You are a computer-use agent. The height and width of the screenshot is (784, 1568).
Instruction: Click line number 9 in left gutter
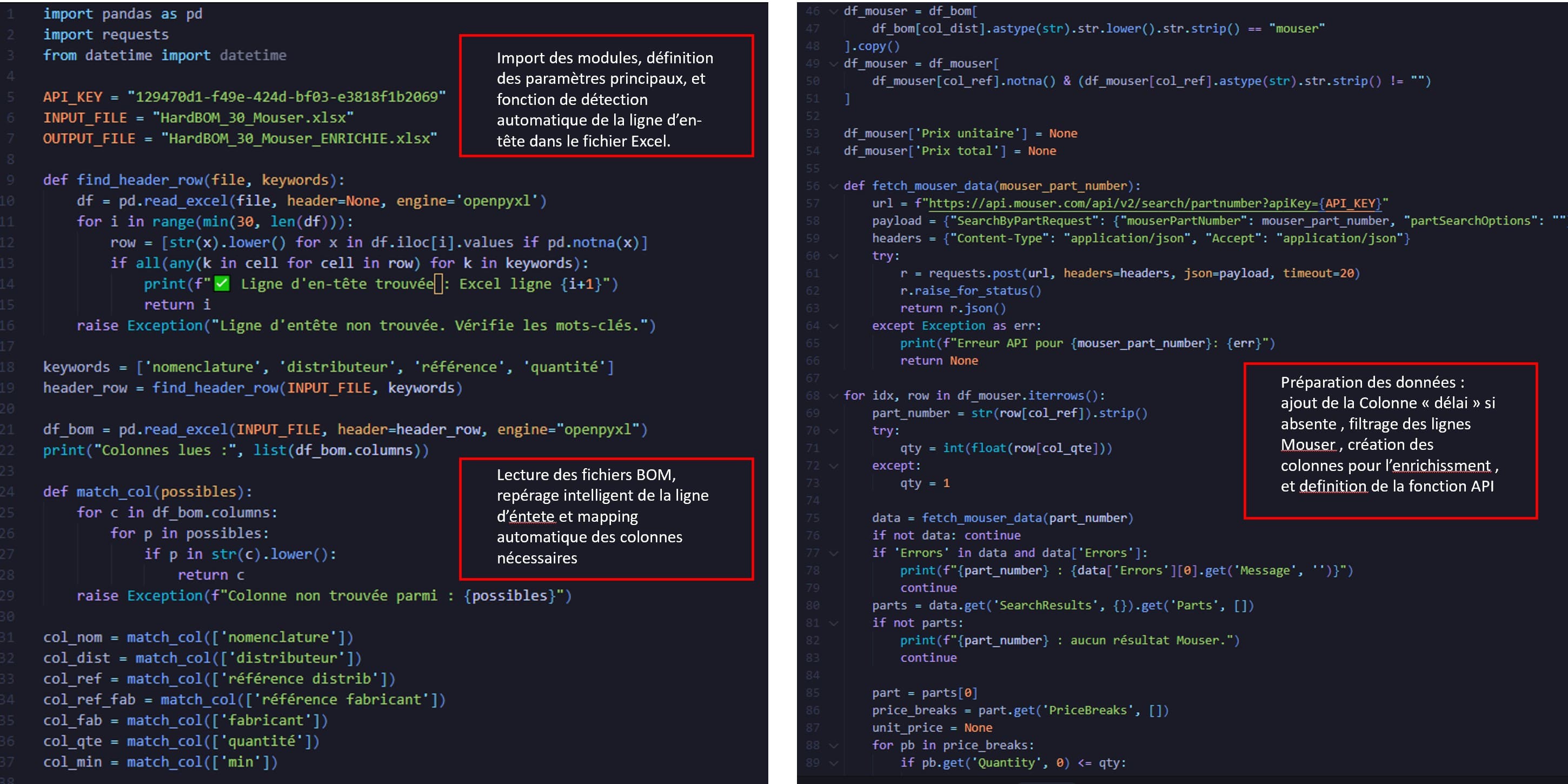coord(10,180)
